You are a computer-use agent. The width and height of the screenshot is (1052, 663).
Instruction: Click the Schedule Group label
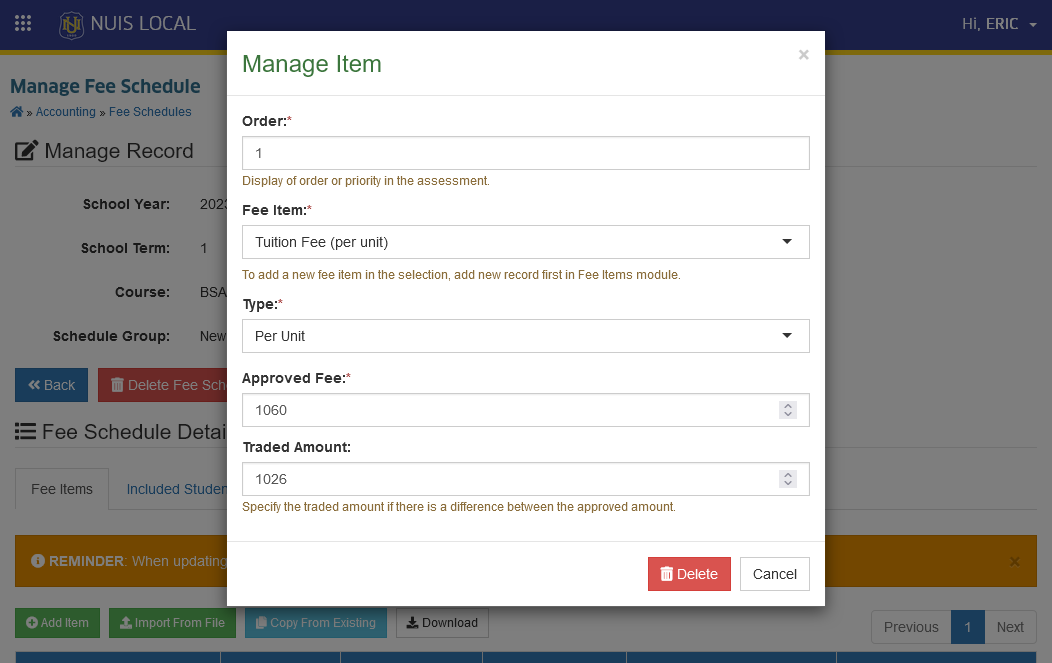click(111, 336)
